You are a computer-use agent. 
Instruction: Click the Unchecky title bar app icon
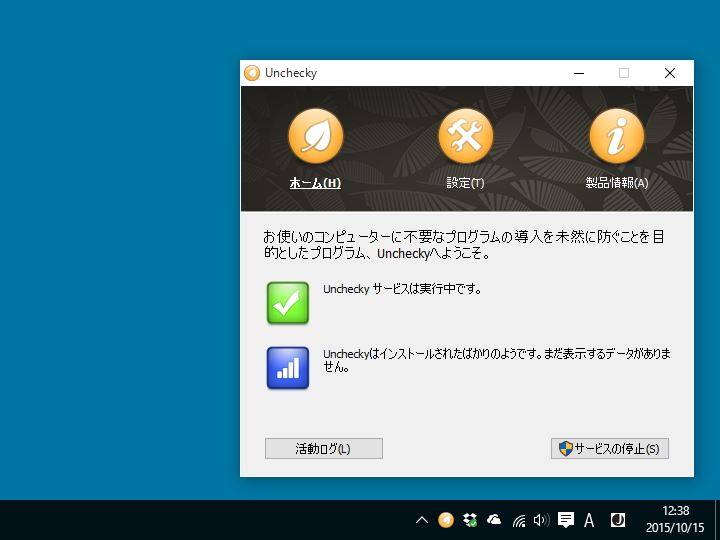click(252, 73)
